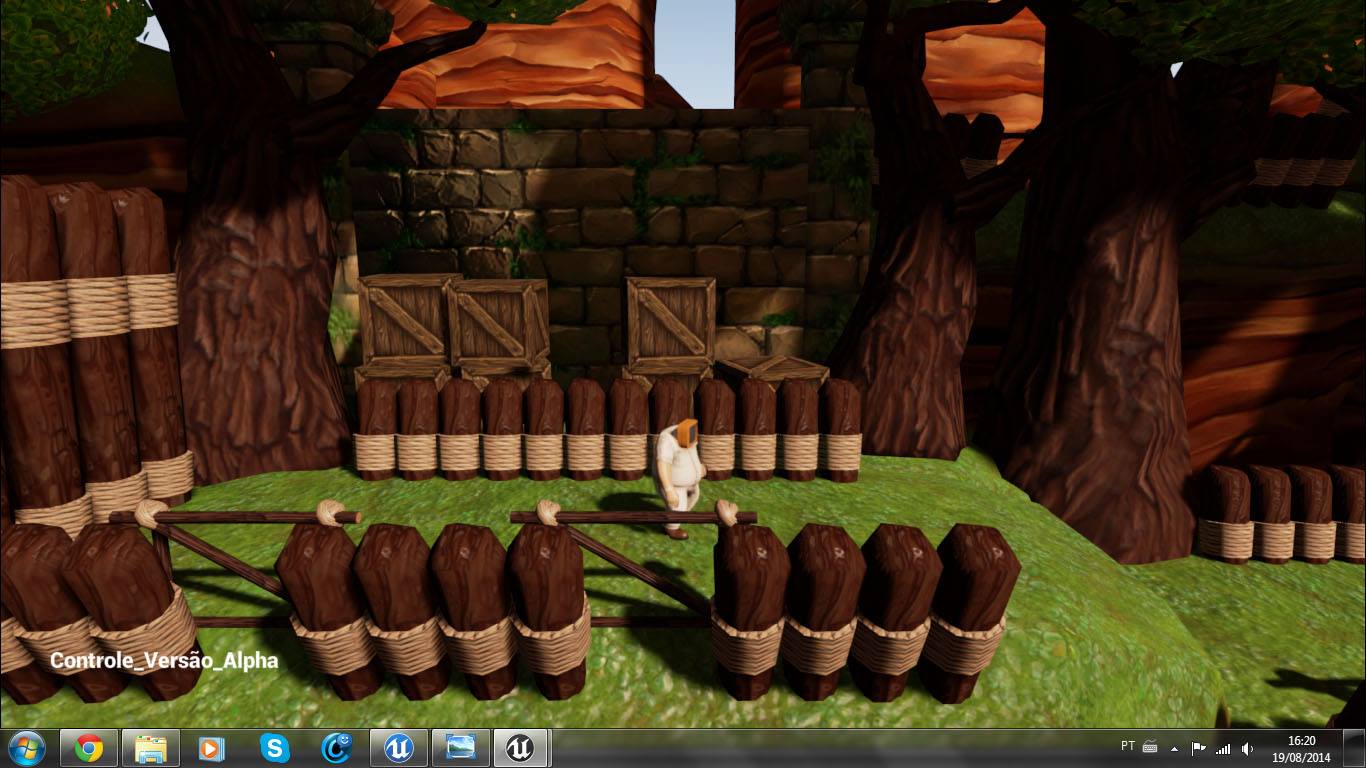Open Skype from the taskbar
The height and width of the screenshot is (768, 1366).
click(x=274, y=748)
